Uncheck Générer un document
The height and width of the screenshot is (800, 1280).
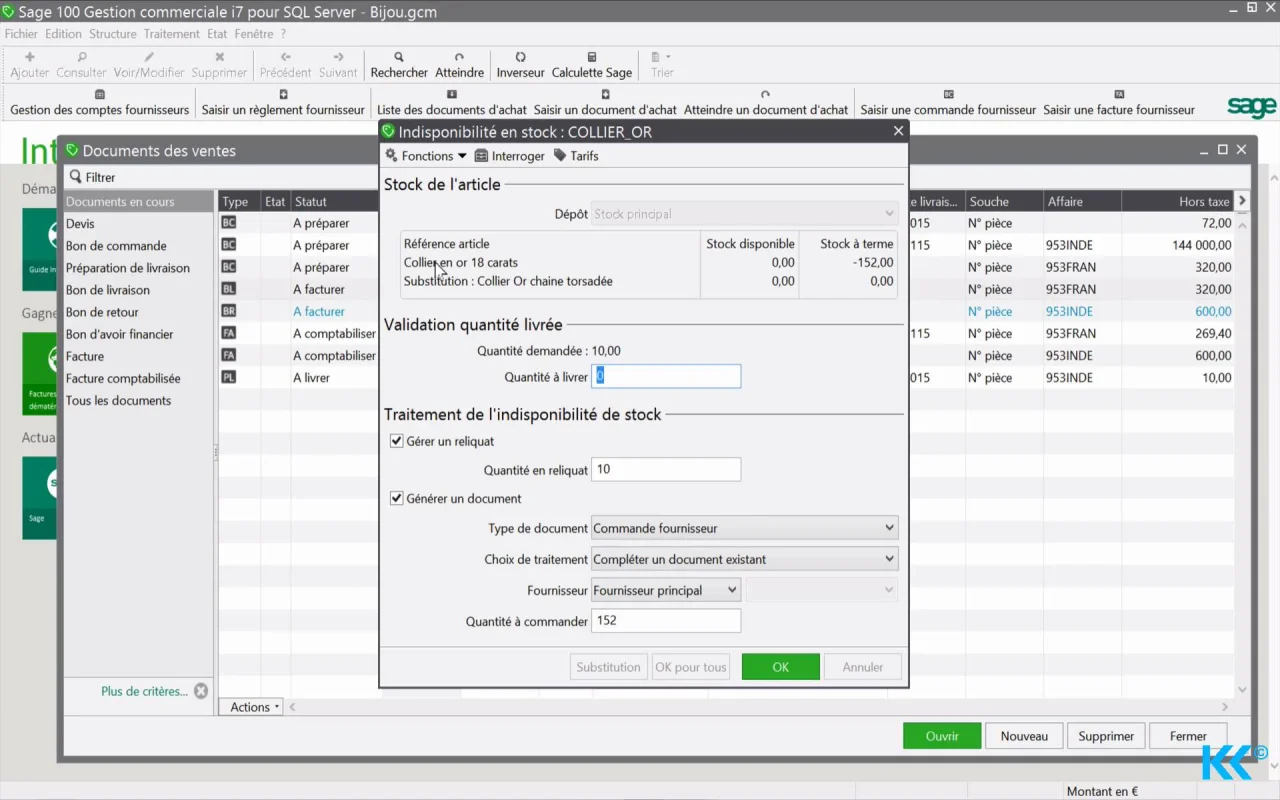(397, 498)
